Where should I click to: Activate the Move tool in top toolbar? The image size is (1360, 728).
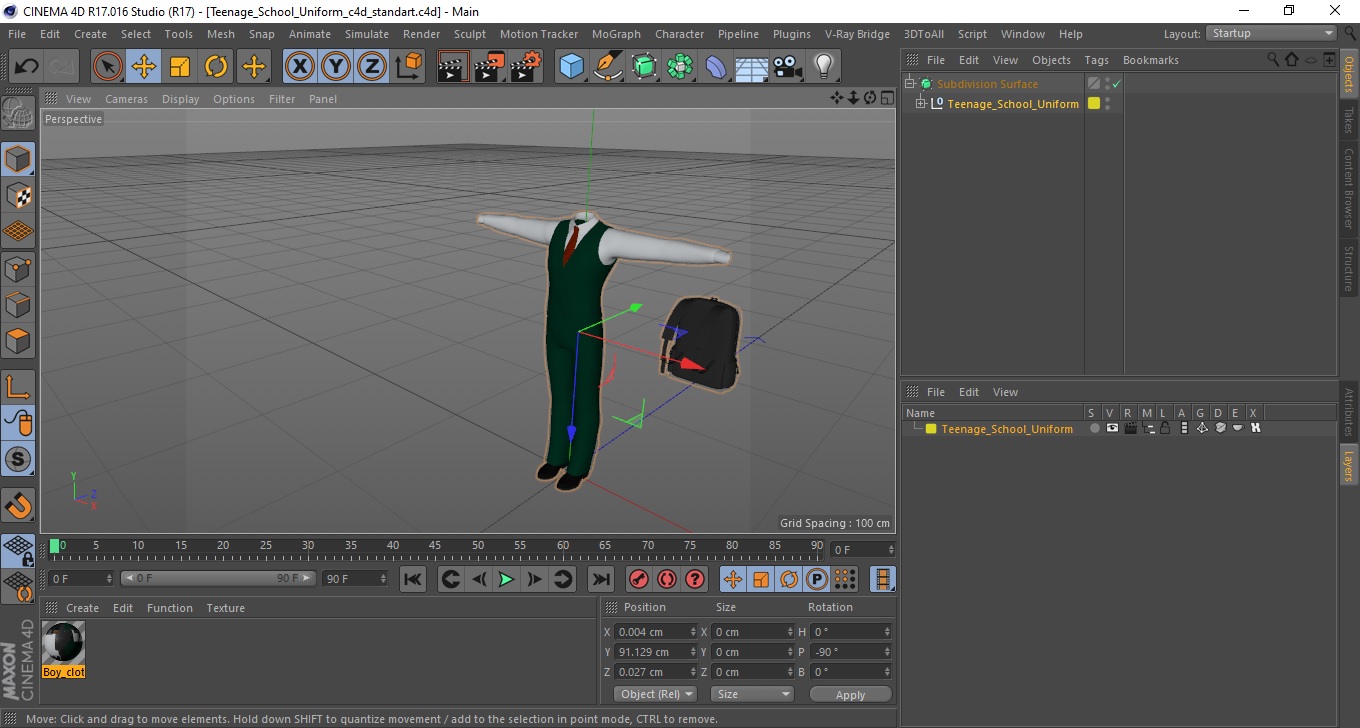tap(144, 67)
